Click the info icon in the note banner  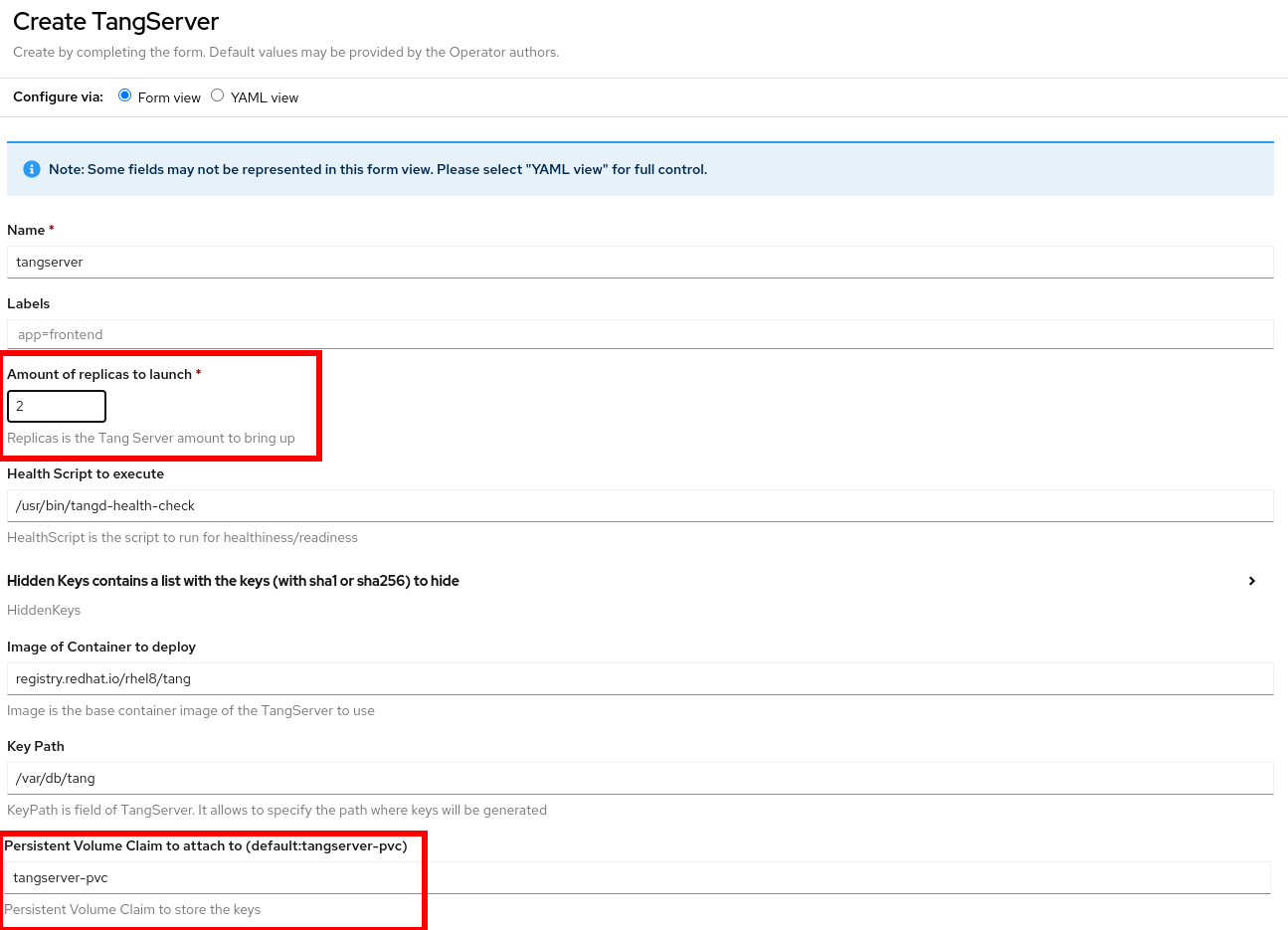point(31,169)
